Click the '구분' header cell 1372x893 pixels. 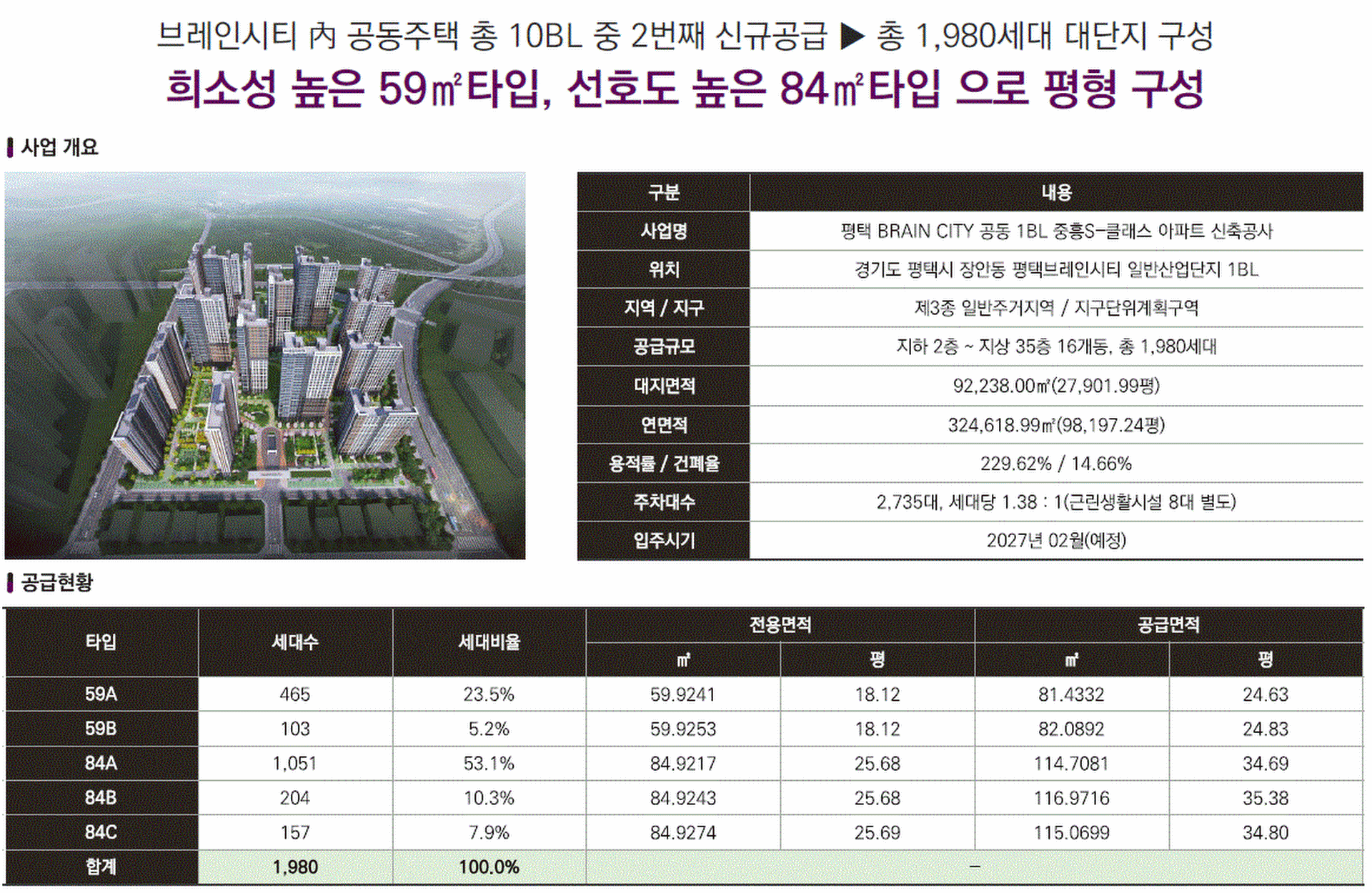[x=663, y=192]
